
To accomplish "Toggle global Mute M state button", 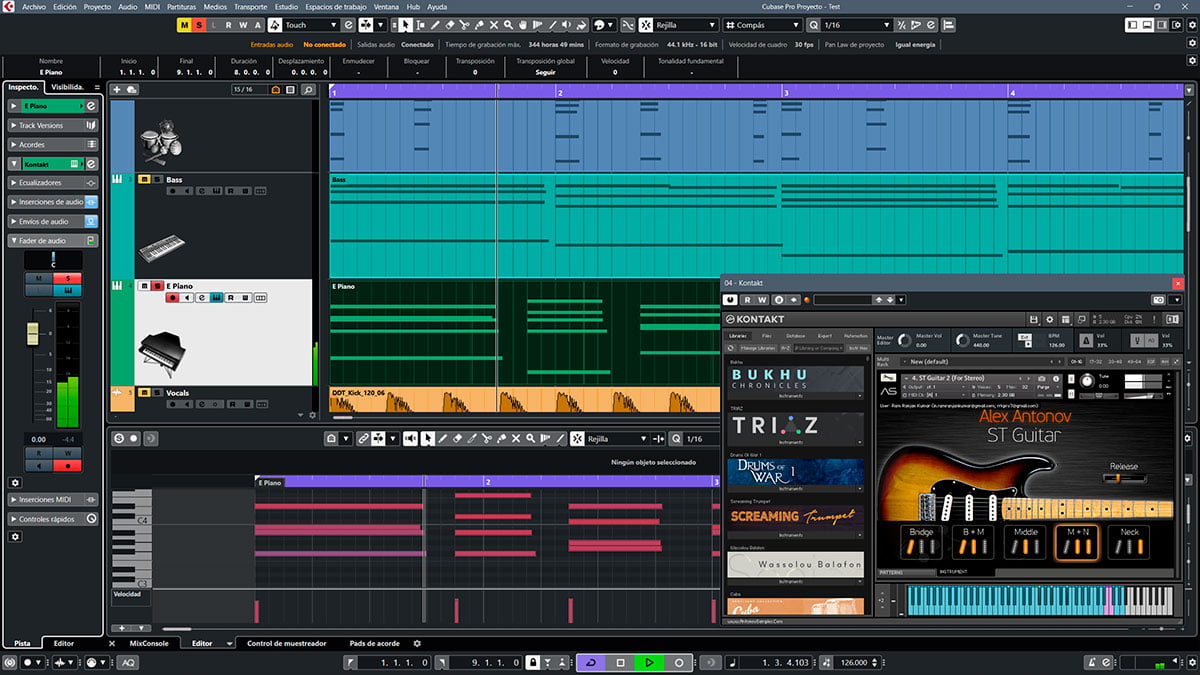I will pos(184,25).
